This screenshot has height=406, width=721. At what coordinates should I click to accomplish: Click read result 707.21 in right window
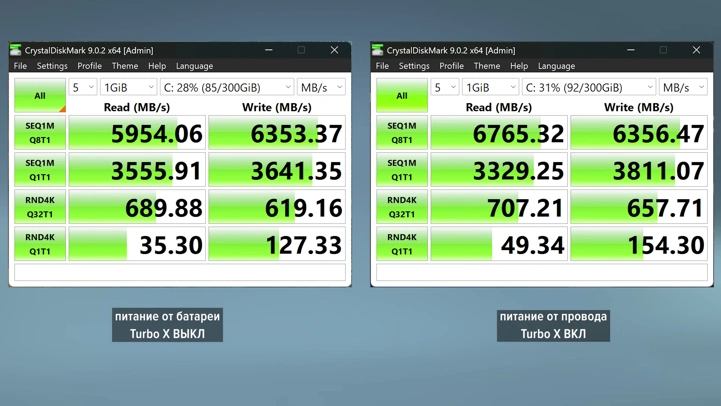click(499, 207)
